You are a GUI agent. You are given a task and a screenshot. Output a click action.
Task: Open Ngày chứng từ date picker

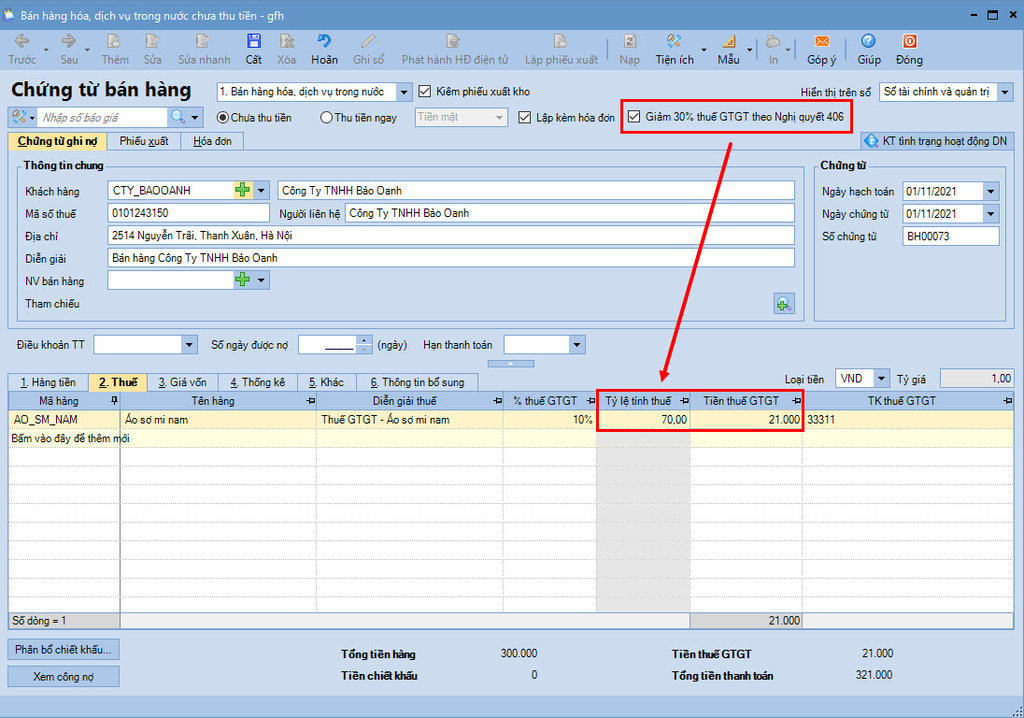coord(991,214)
